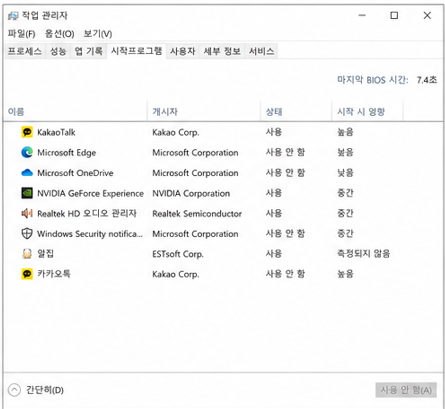Image resolution: width=445 pixels, height=409 pixels.
Task: Select the 시작프로그램 tab
Action: [136, 51]
